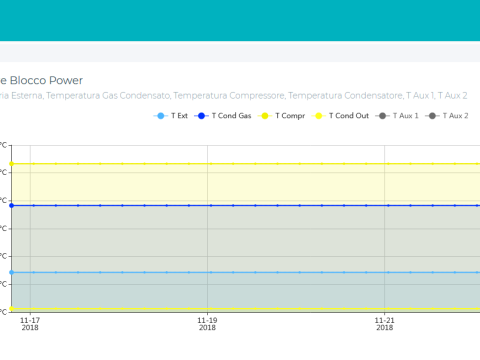
Task: Click the light blue T Ext legend marker
Action: point(161,116)
